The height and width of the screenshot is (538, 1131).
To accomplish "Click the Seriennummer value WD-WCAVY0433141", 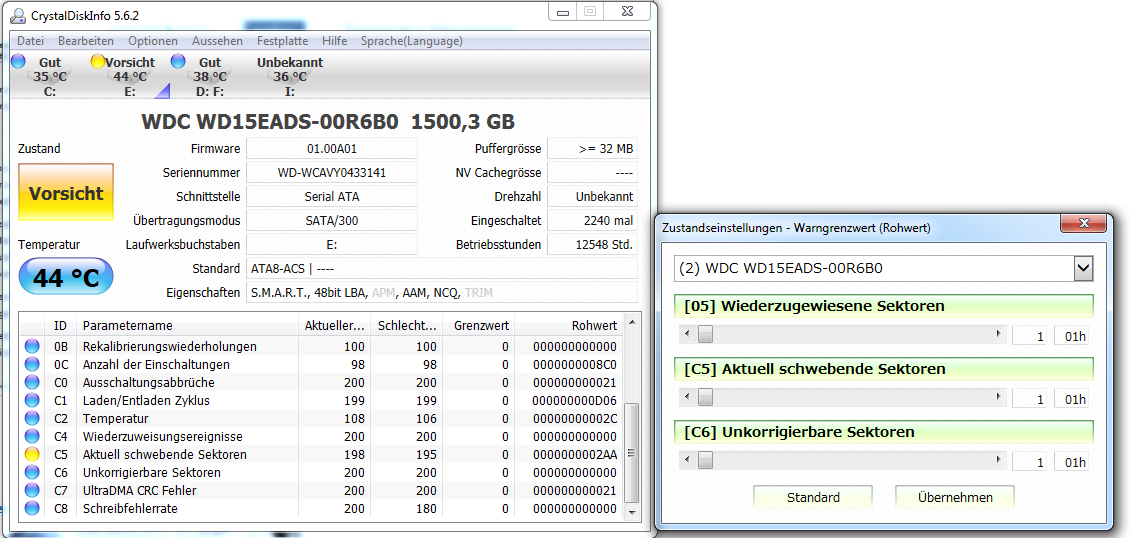I will (332, 172).
